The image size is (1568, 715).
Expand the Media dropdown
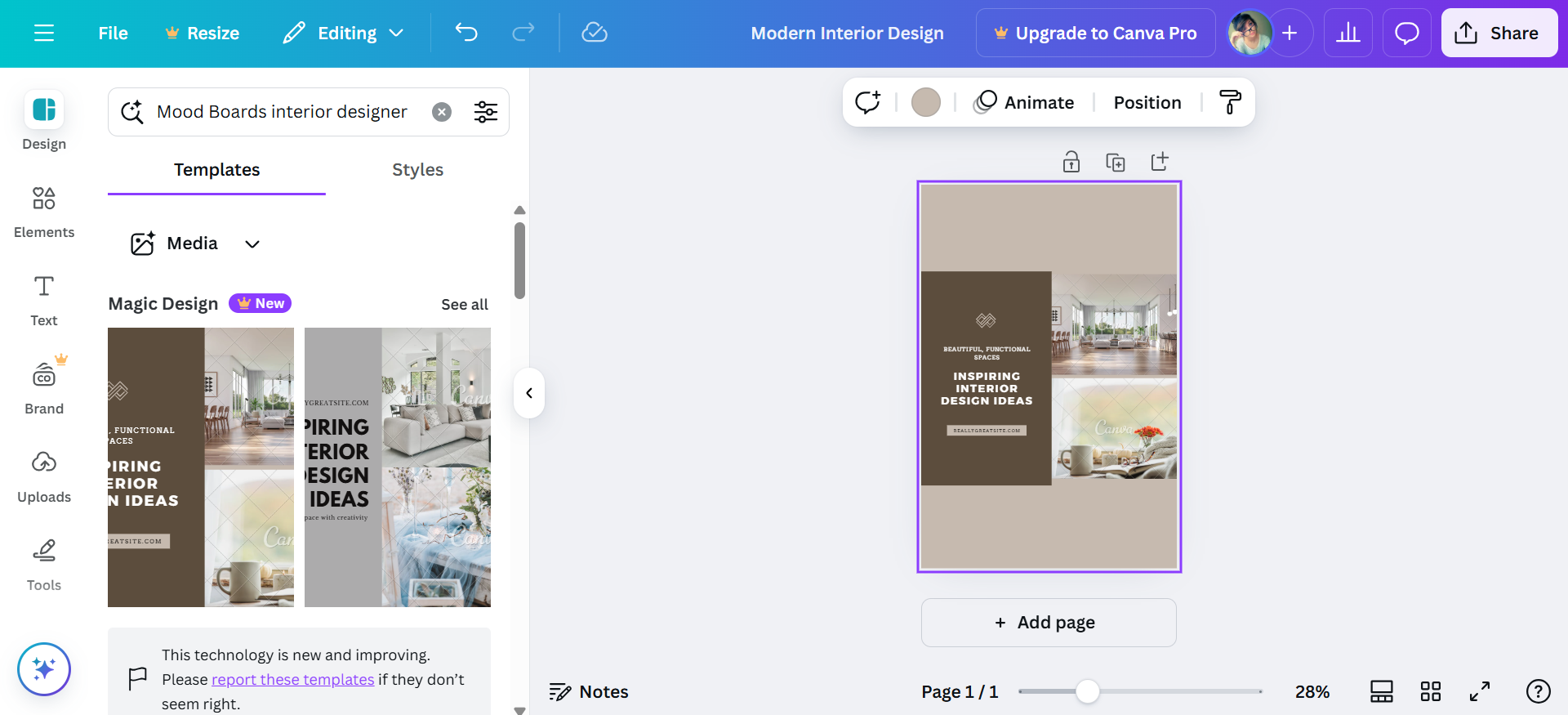195,244
